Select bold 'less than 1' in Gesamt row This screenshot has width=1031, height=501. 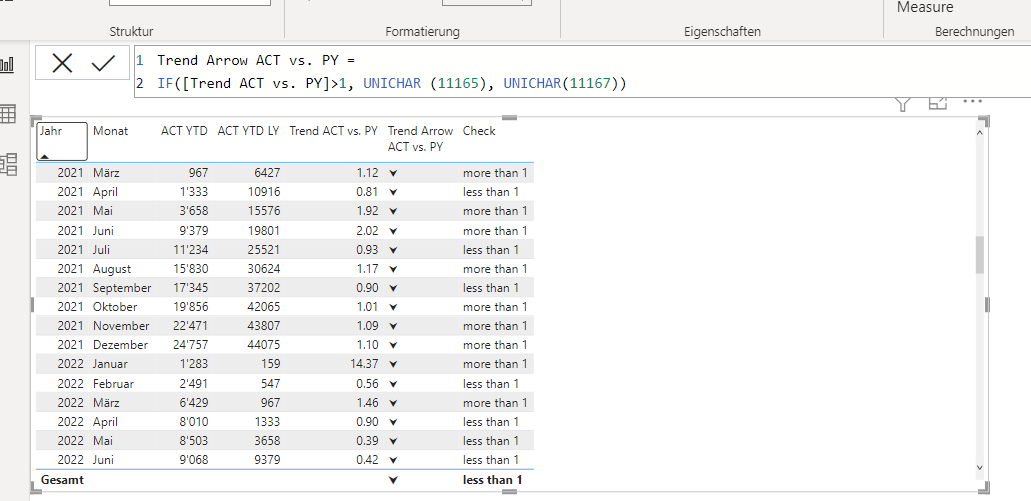click(492, 481)
